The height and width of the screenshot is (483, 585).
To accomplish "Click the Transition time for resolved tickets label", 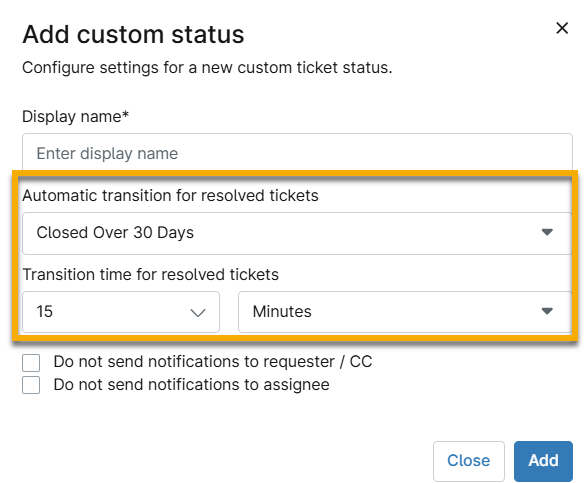I will (x=151, y=275).
